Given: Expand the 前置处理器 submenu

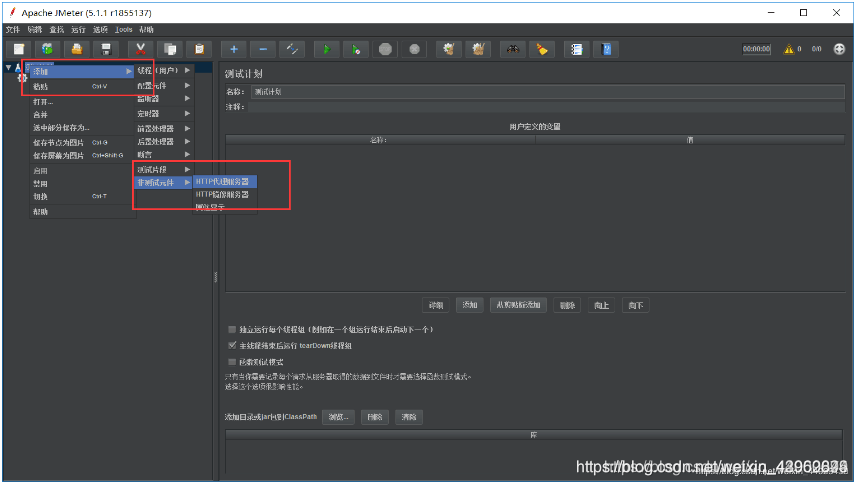Looking at the screenshot, I should (164, 129).
